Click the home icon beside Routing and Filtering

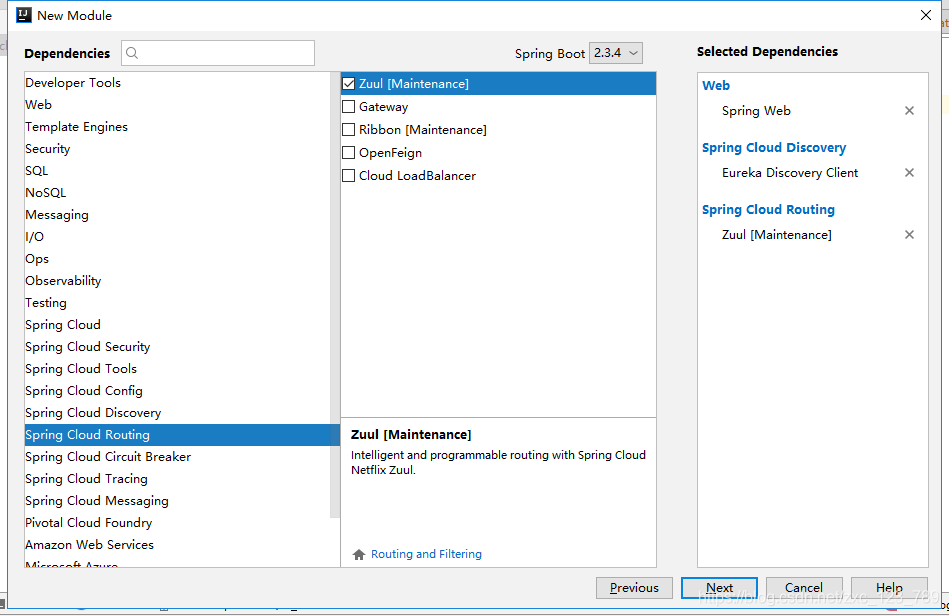(x=359, y=554)
